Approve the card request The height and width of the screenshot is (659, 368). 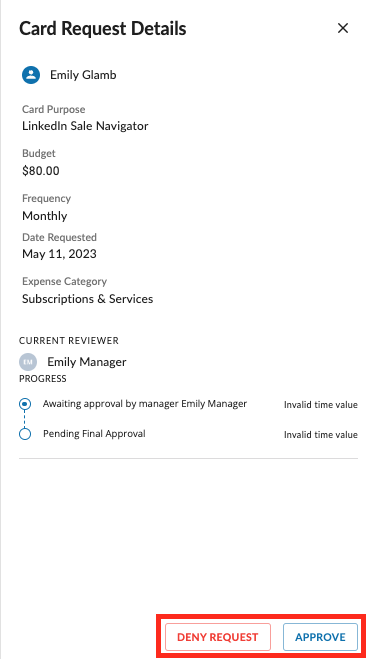[x=320, y=637]
